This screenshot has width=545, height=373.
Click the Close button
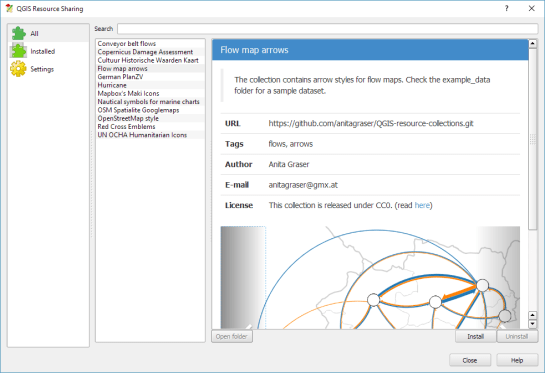pyautogui.click(x=470, y=360)
